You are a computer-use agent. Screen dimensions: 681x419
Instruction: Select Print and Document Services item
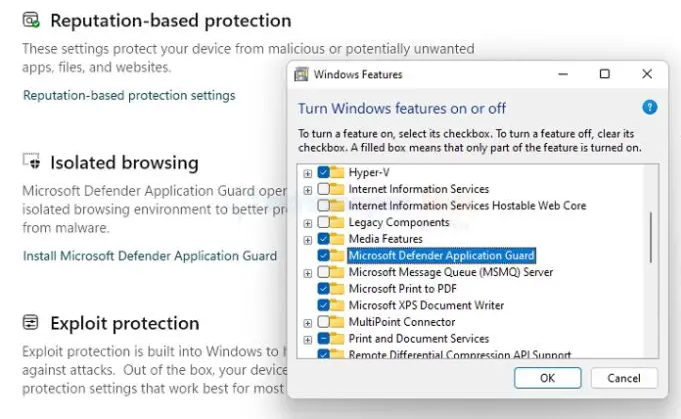coord(418,339)
